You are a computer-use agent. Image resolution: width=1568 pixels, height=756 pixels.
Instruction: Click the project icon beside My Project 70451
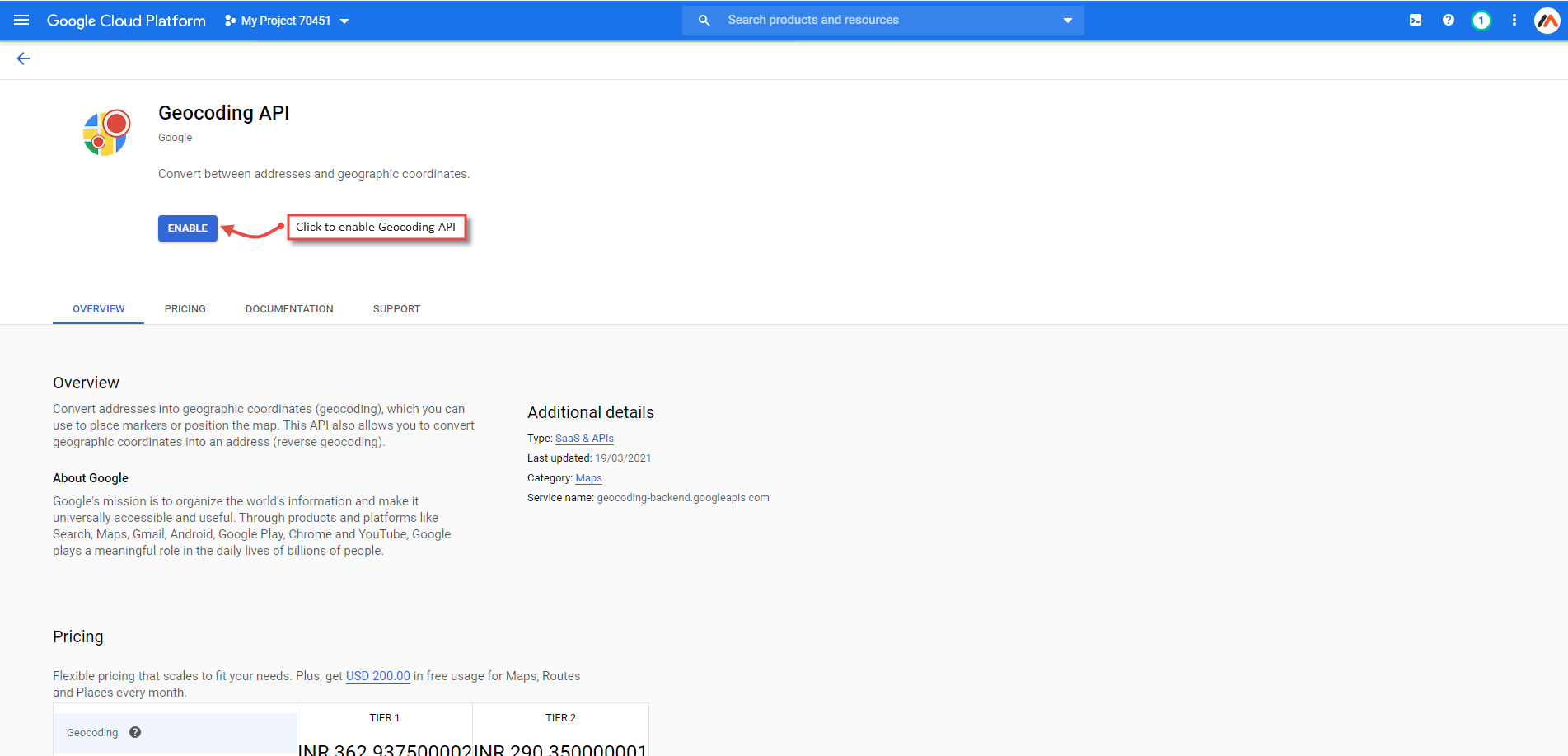pos(230,21)
